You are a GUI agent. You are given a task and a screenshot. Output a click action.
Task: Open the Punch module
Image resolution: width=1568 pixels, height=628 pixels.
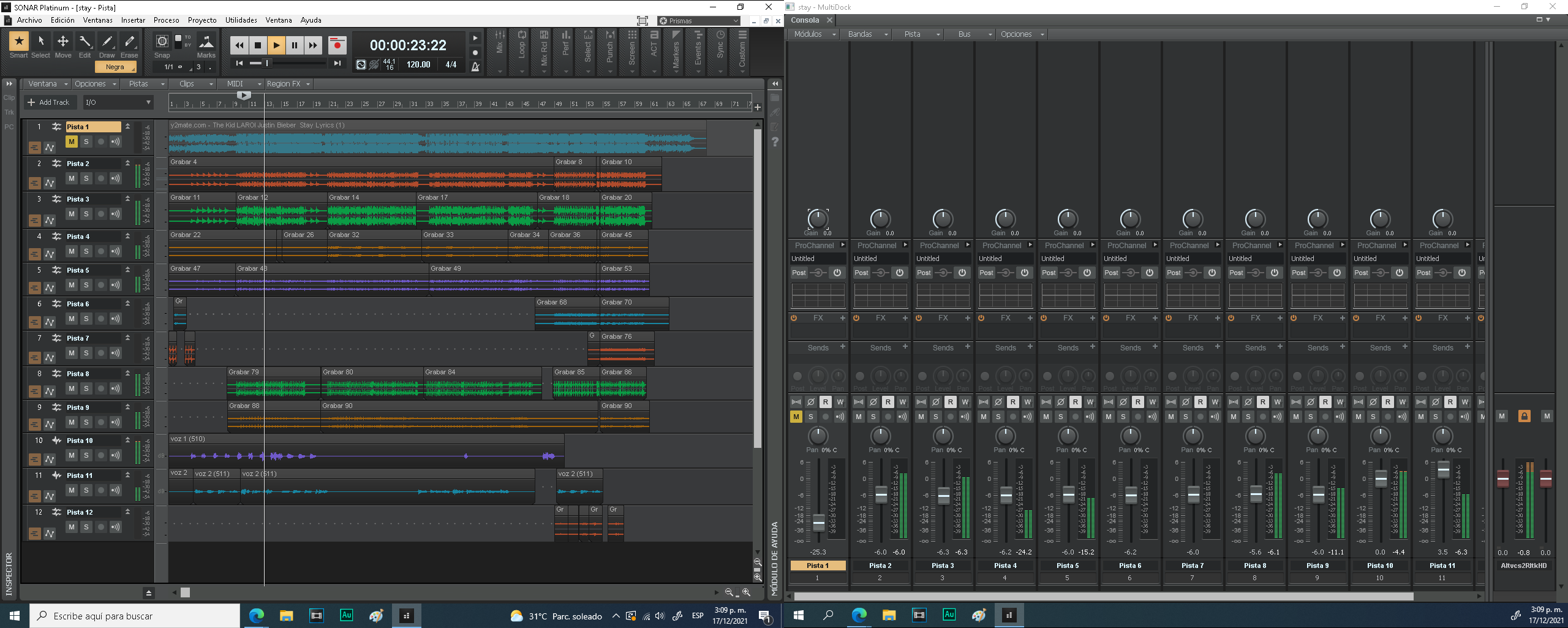coord(610,51)
